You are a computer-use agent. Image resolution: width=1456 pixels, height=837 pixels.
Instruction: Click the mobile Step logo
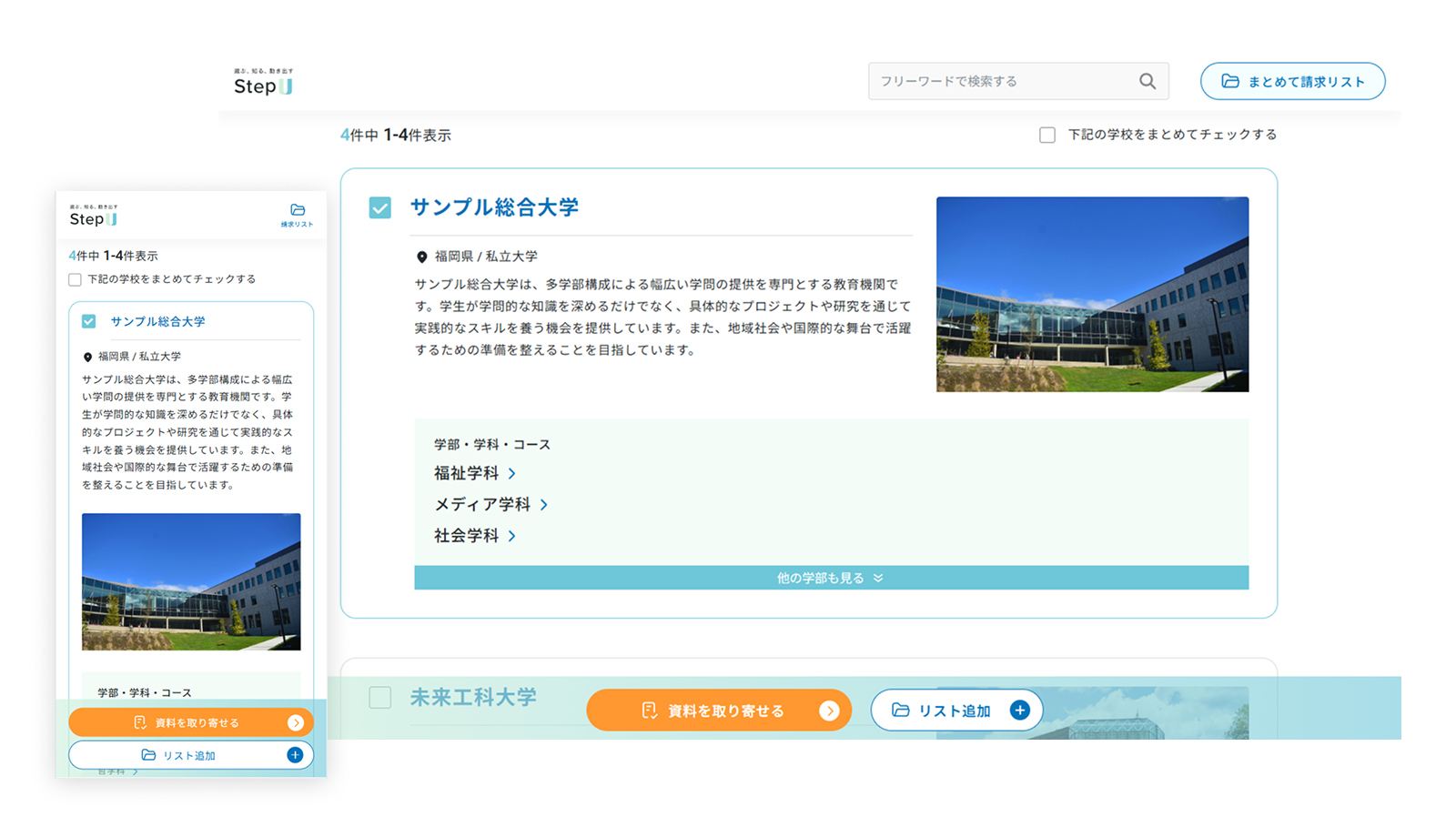click(x=93, y=217)
